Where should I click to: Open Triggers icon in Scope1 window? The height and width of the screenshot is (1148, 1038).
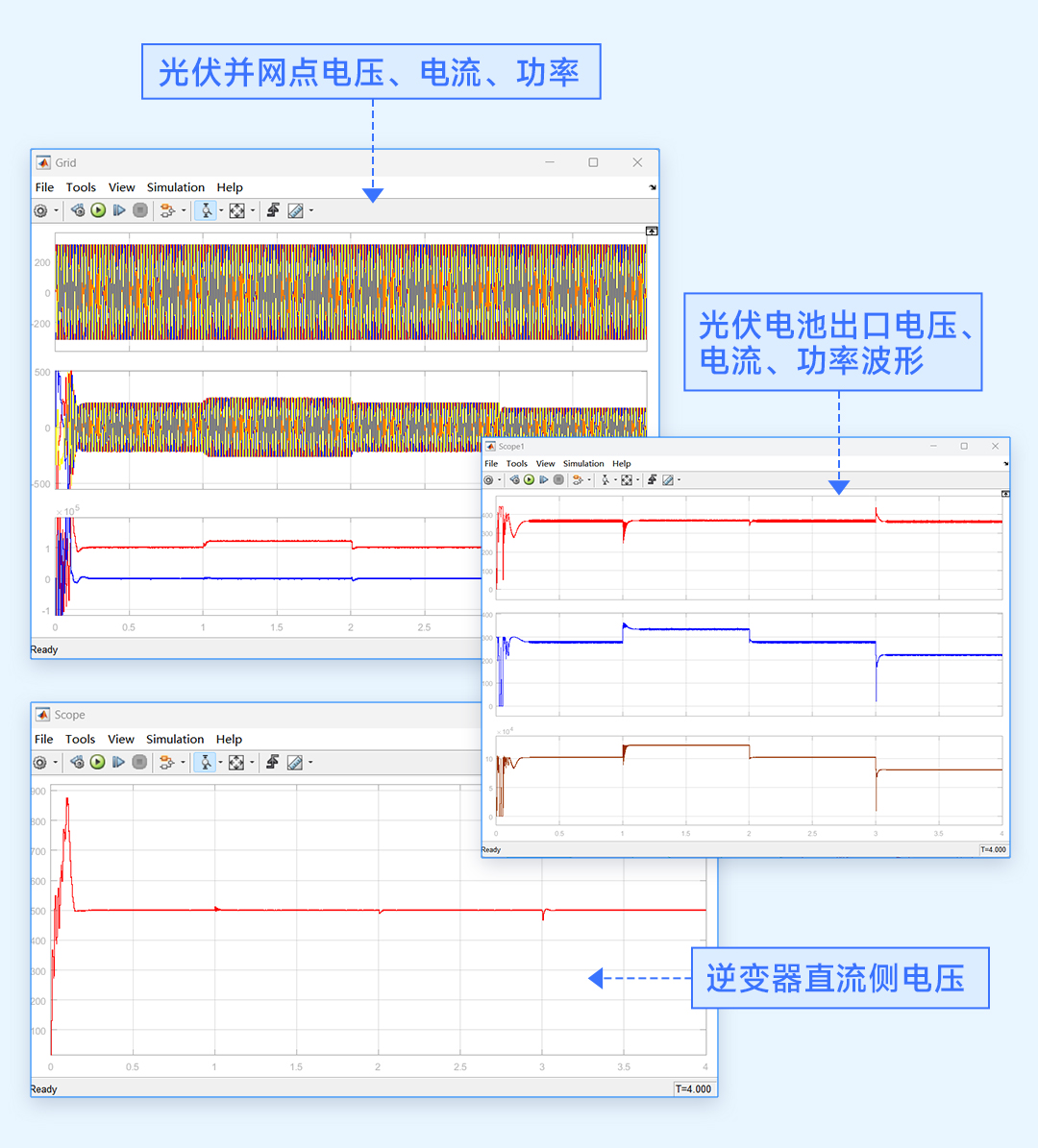[652, 480]
